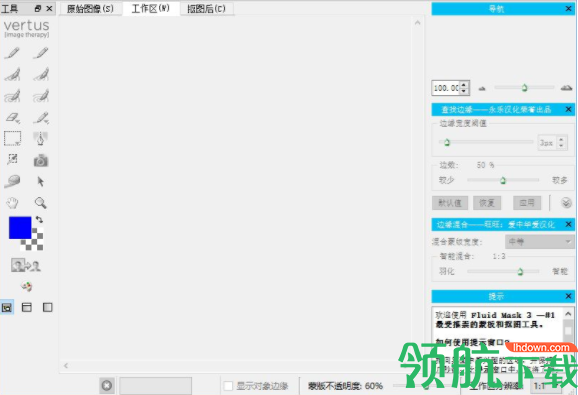Close the 导航 panel

(568, 8)
